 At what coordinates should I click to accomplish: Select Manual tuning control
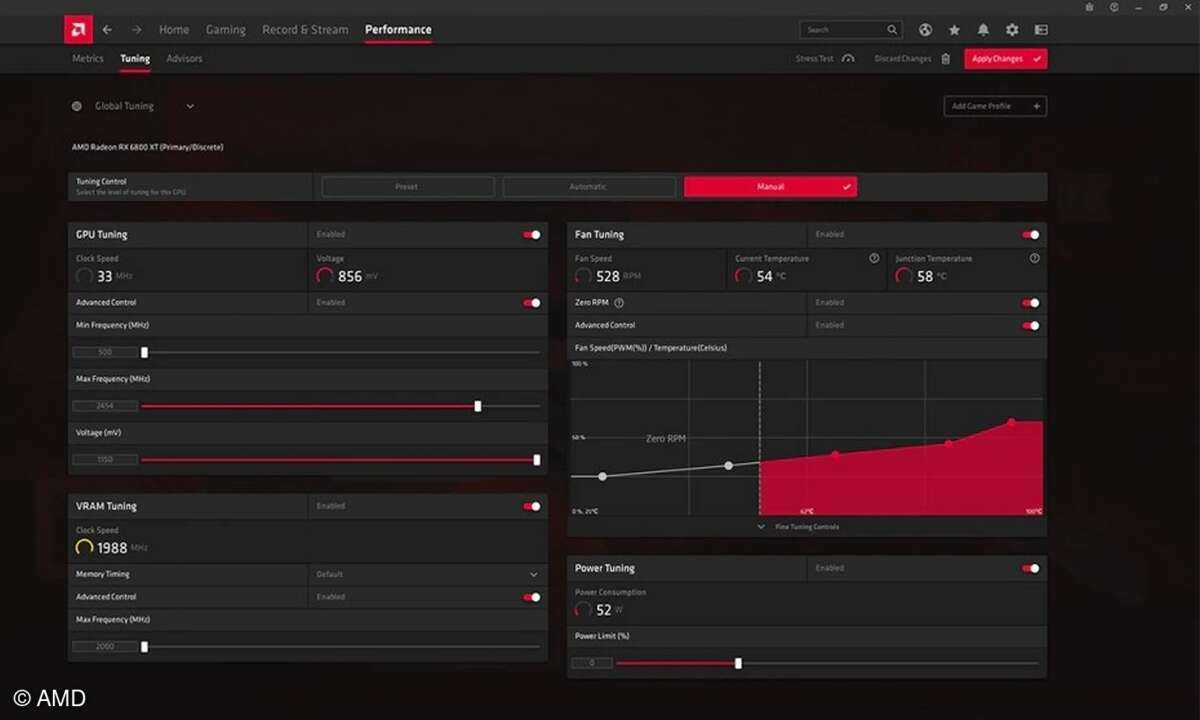(x=770, y=187)
